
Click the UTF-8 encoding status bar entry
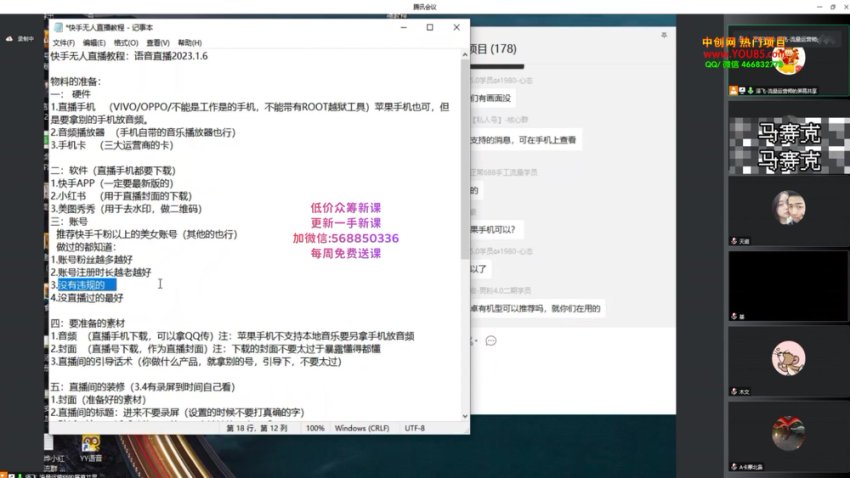[x=415, y=428]
